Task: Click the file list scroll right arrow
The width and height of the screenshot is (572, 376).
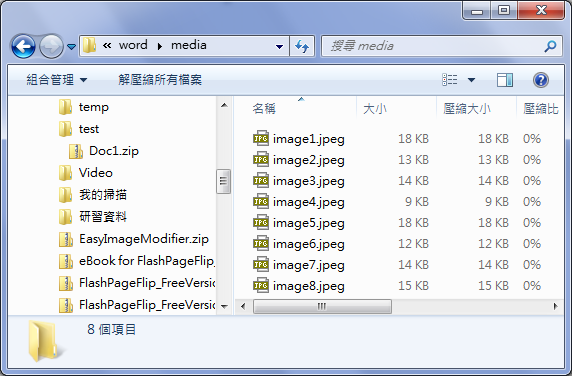Action: point(555,306)
